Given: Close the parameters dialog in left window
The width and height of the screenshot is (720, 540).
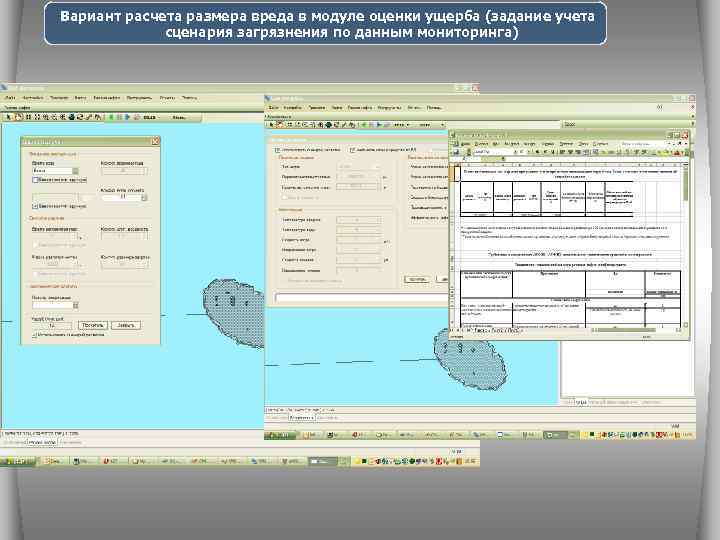Looking at the screenshot, I should pos(155,141).
